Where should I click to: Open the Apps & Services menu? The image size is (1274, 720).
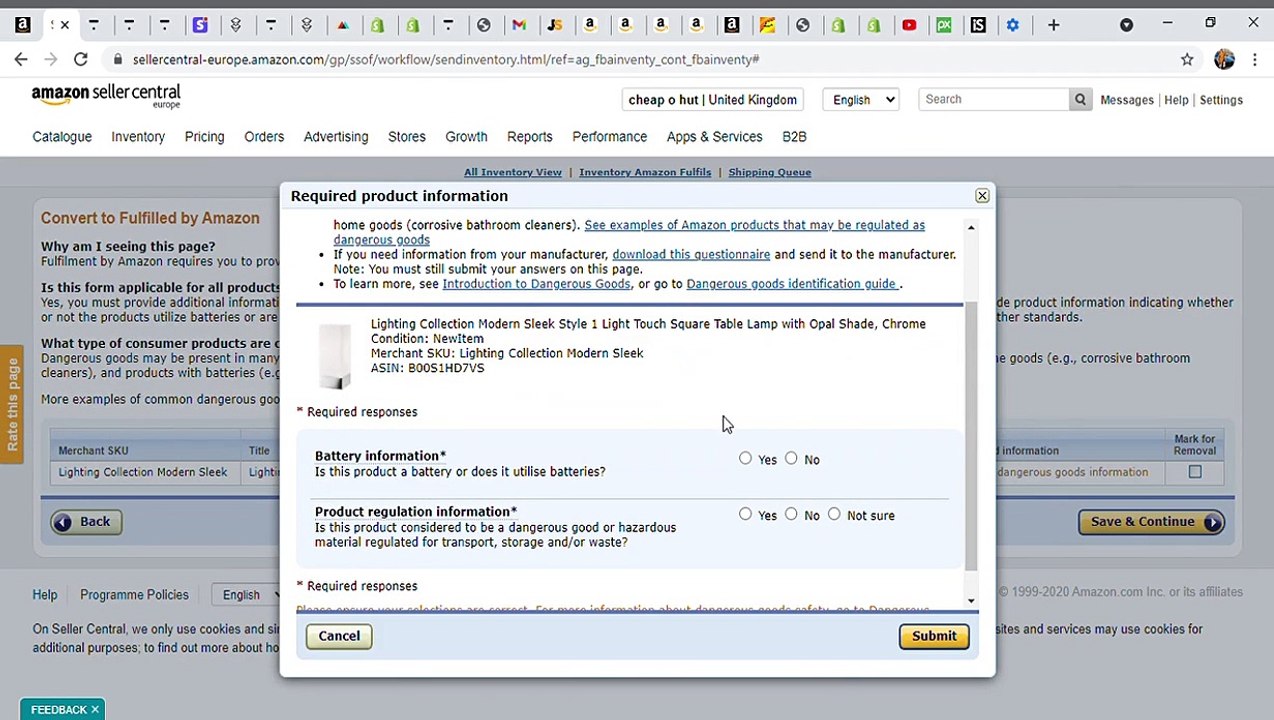pyautogui.click(x=714, y=137)
